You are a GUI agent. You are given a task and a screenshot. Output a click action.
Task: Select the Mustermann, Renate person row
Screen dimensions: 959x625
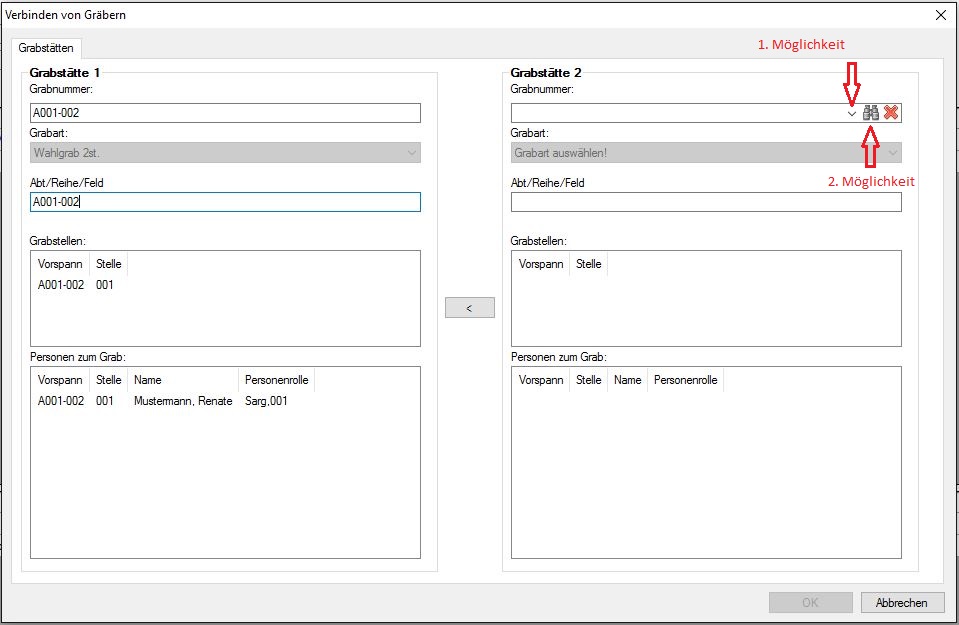tap(182, 401)
